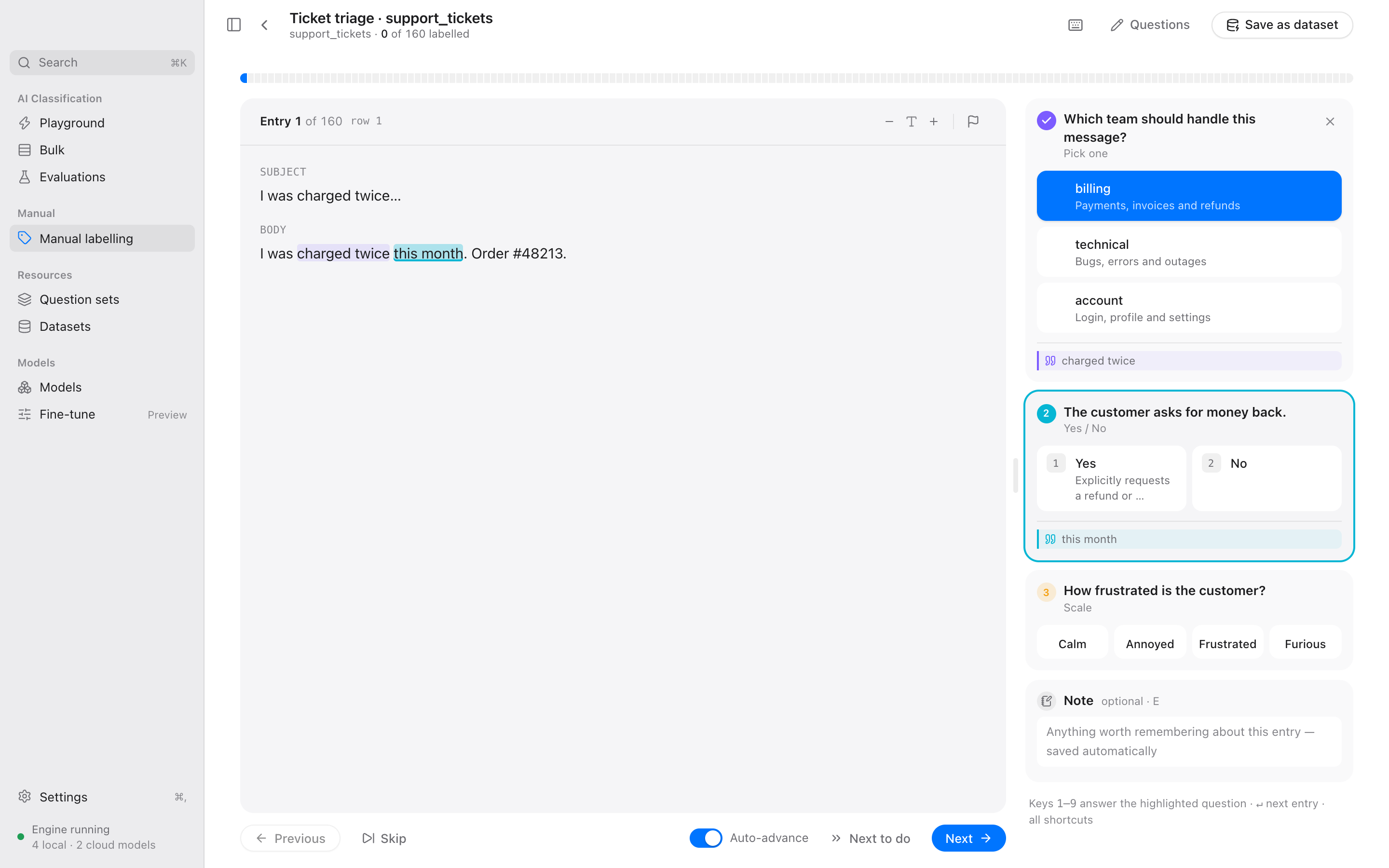Decrease text size with minus icon
Image resolution: width=1389 pixels, height=868 pixels.
point(889,121)
